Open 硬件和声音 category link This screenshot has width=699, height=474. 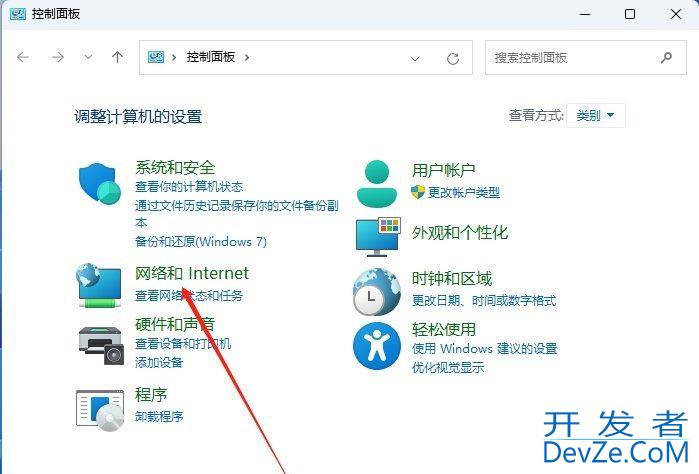[175, 324]
